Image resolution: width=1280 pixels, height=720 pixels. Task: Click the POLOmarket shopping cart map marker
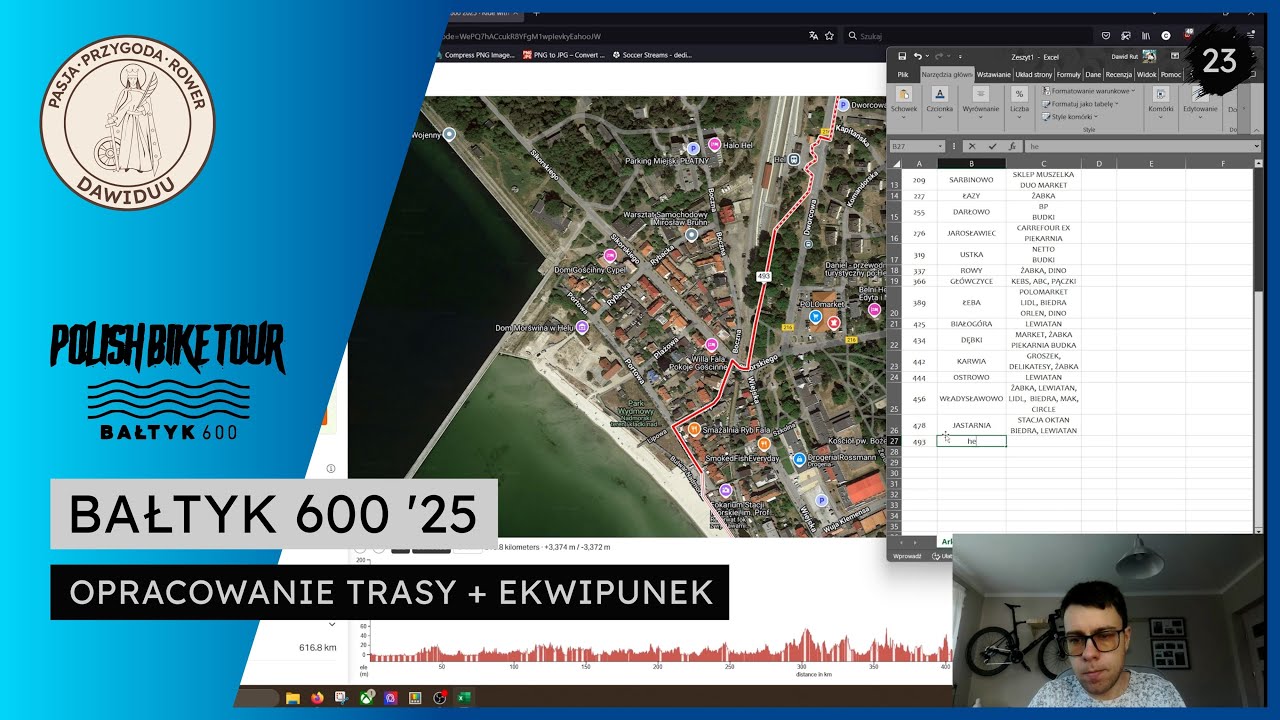(x=815, y=316)
